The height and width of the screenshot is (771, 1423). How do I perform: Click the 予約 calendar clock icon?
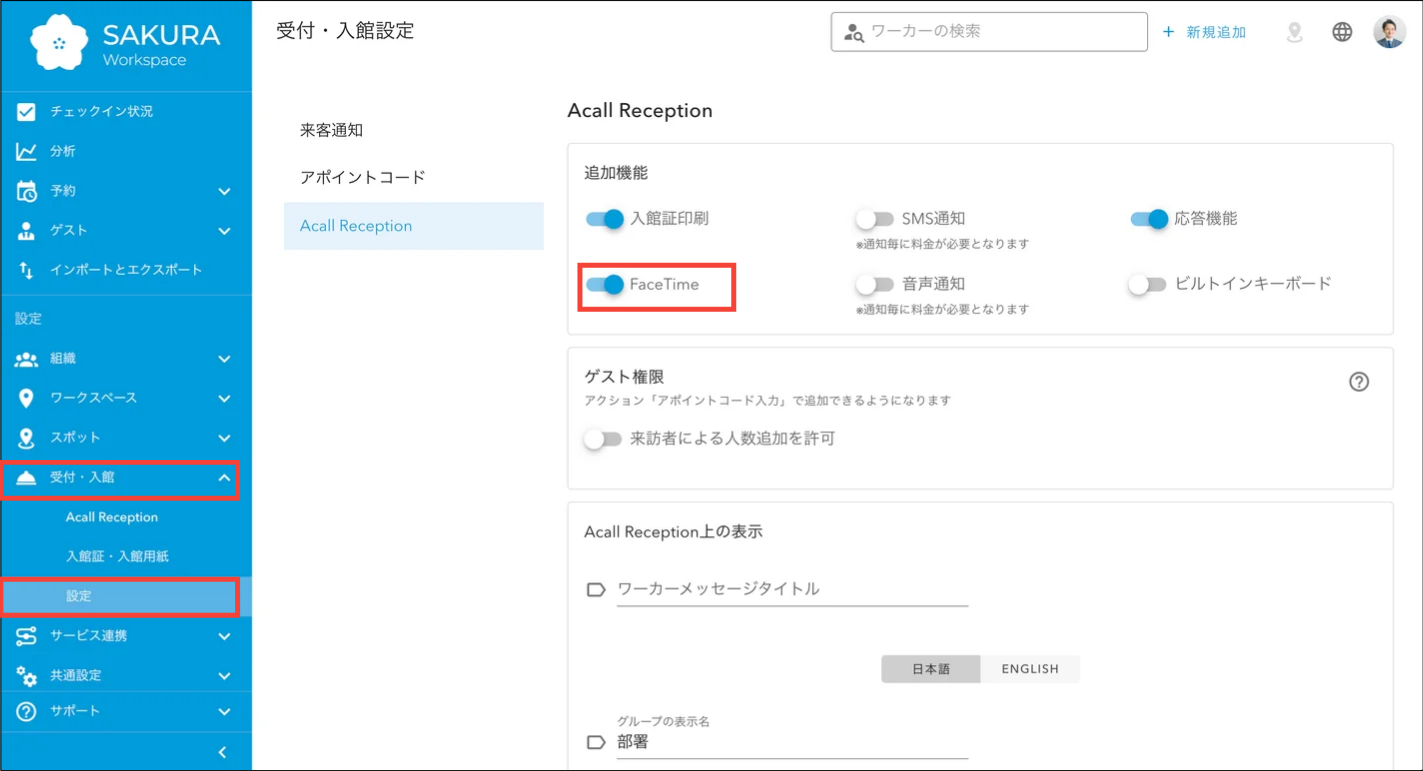[26, 191]
